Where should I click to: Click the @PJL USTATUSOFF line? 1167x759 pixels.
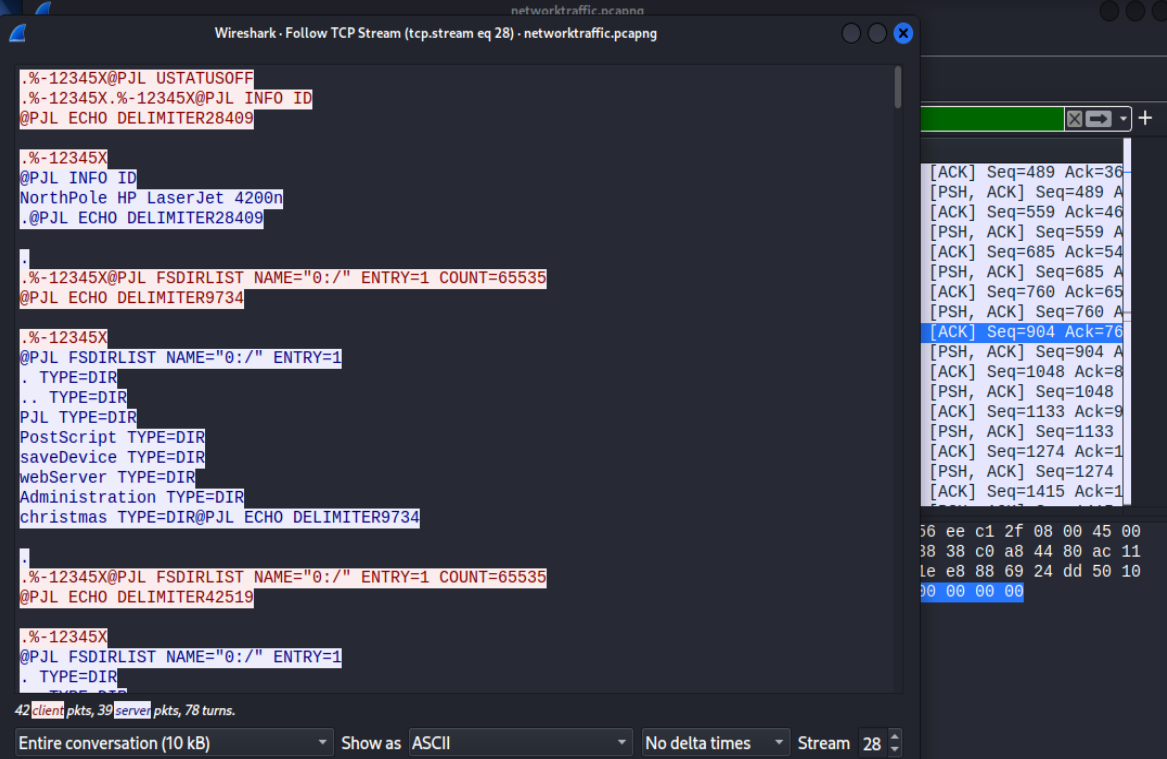point(137,79)
